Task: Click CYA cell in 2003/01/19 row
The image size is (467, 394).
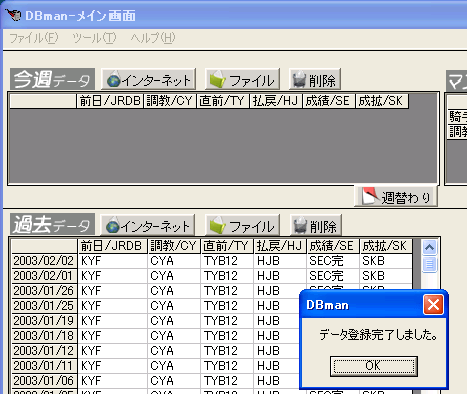Action: tap(174, 321)
